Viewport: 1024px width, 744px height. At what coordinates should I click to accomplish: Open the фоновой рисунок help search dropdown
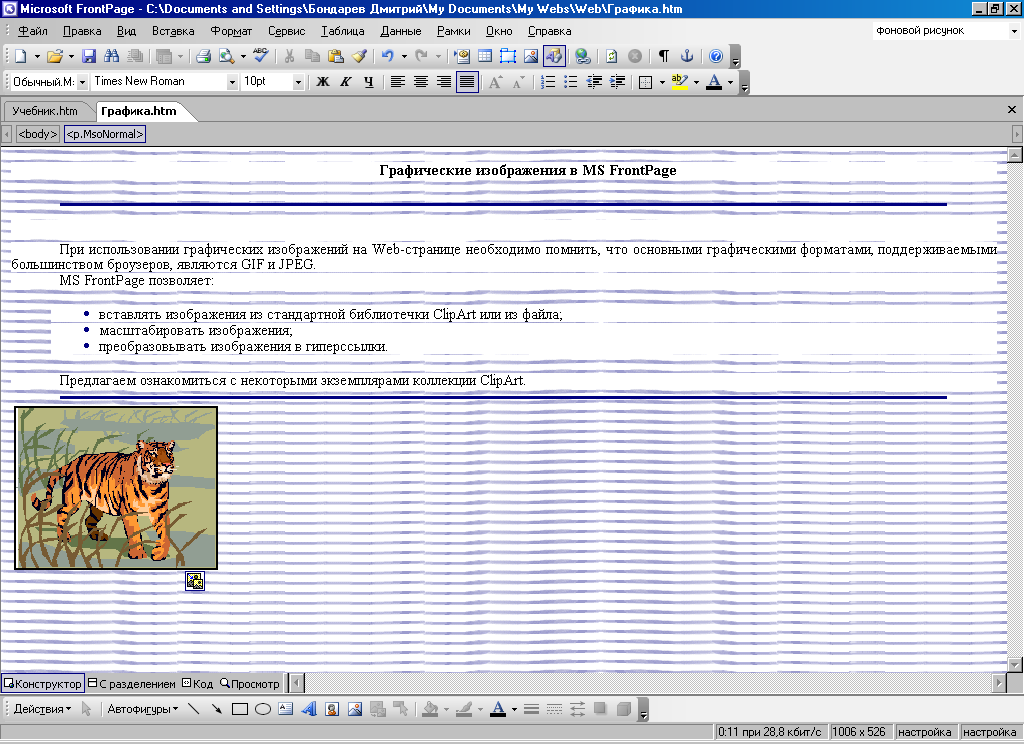tap(1014, 31)
